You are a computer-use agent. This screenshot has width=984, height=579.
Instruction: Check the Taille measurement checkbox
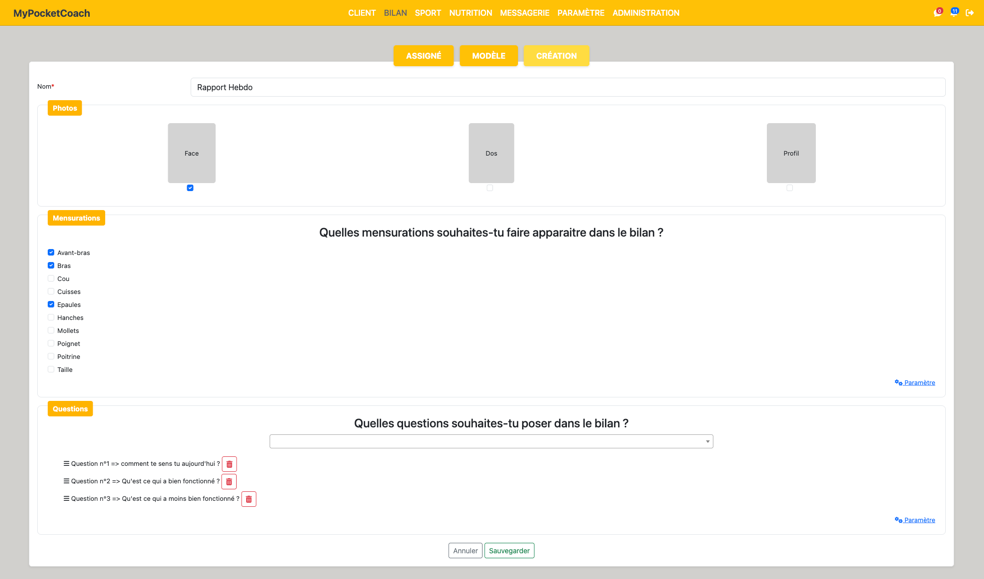[x=51, y=370]
